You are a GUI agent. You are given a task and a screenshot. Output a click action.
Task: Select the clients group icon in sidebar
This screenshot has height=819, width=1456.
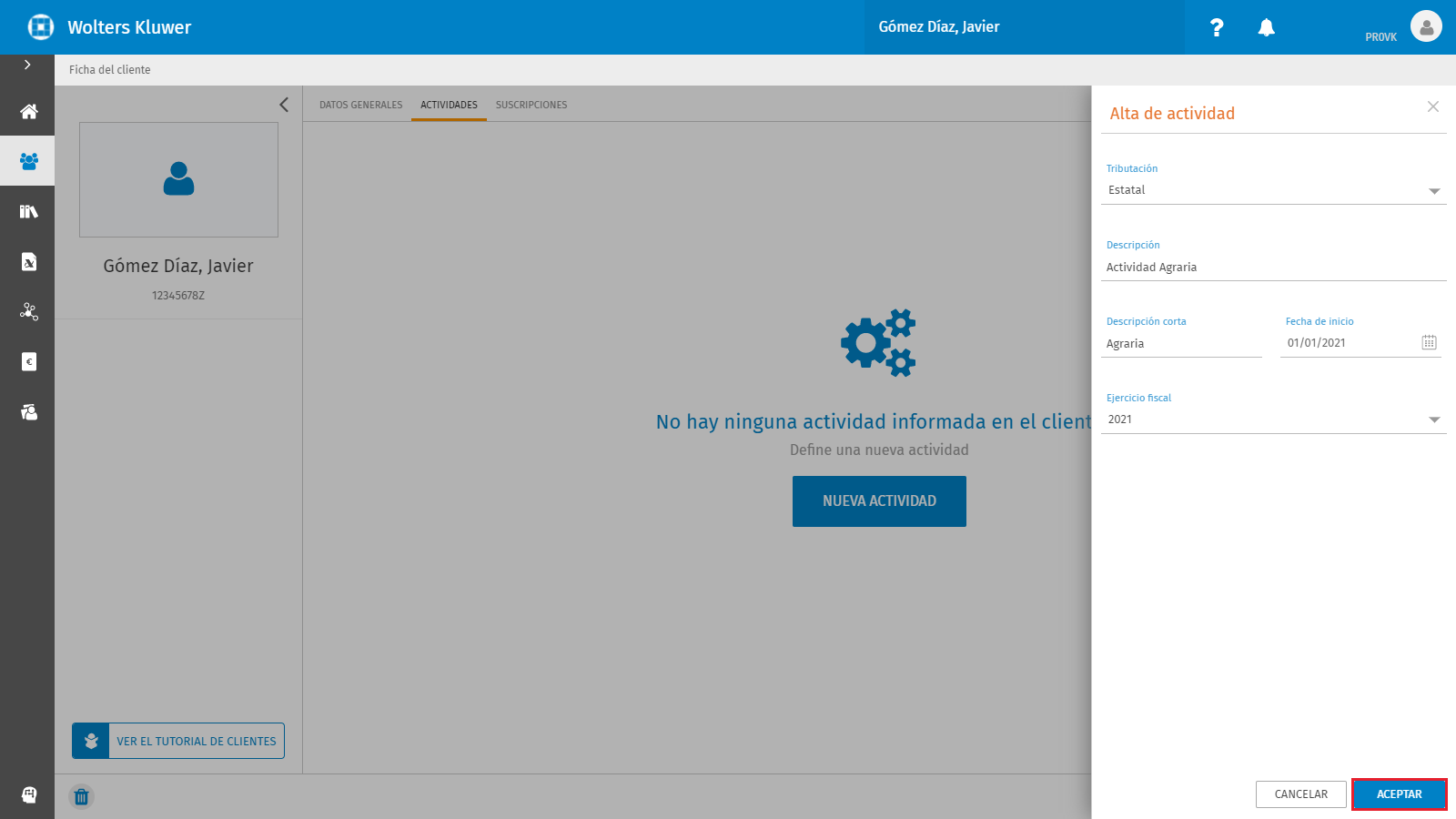[x=28, y=161]
